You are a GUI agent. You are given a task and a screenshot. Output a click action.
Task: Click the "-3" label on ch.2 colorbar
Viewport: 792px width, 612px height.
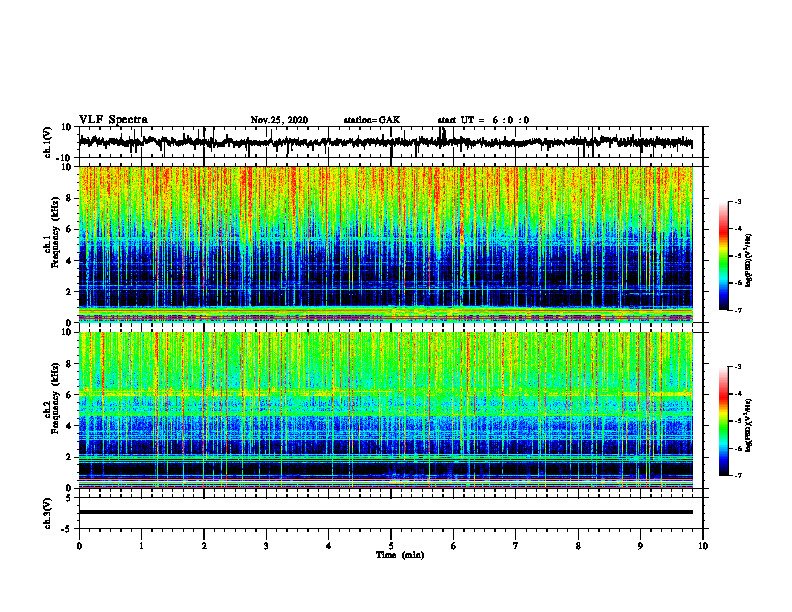pyautogui.click(x=738, y=367)
